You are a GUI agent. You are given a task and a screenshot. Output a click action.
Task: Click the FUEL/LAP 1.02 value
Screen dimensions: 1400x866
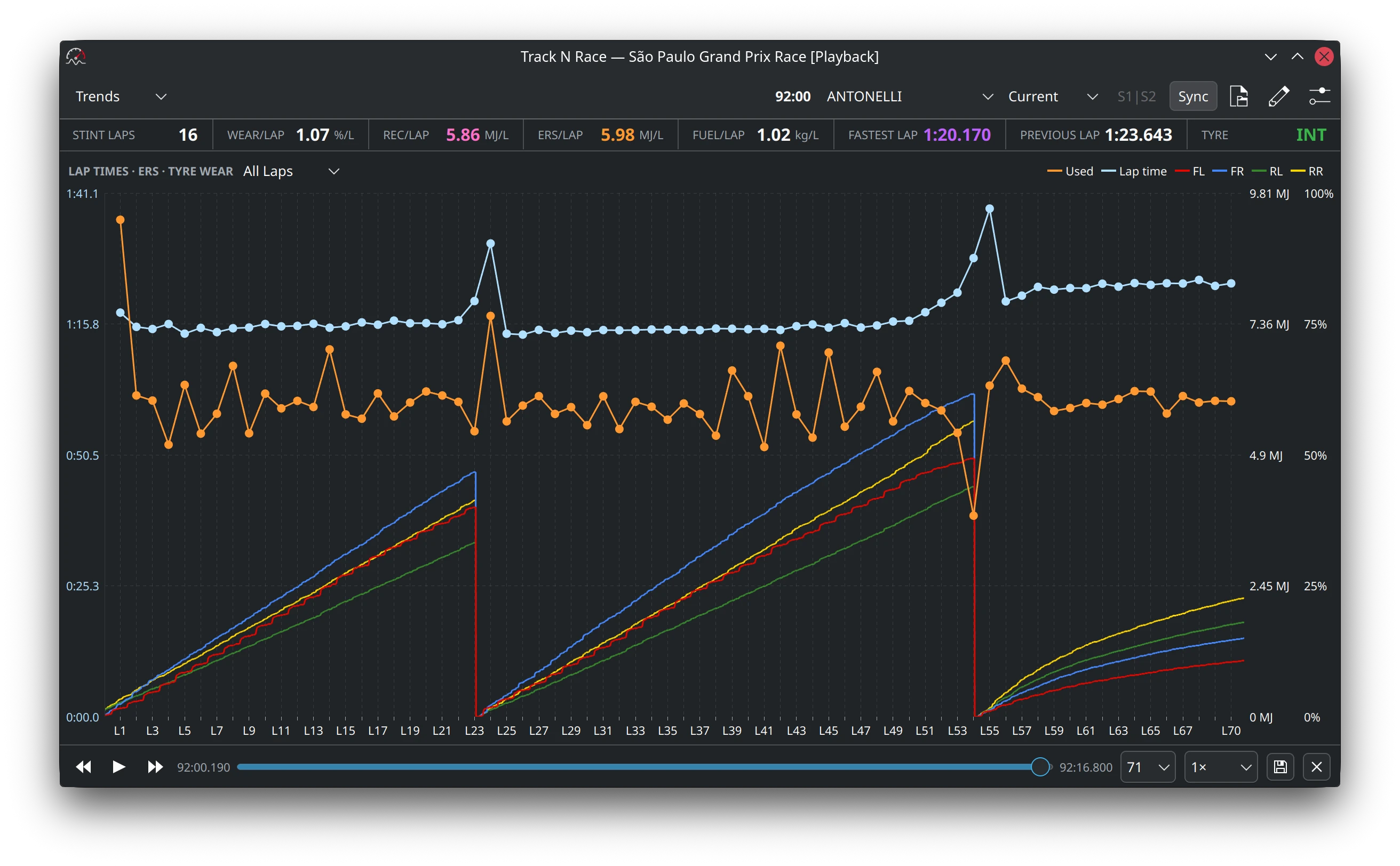(x=773, y=134)
